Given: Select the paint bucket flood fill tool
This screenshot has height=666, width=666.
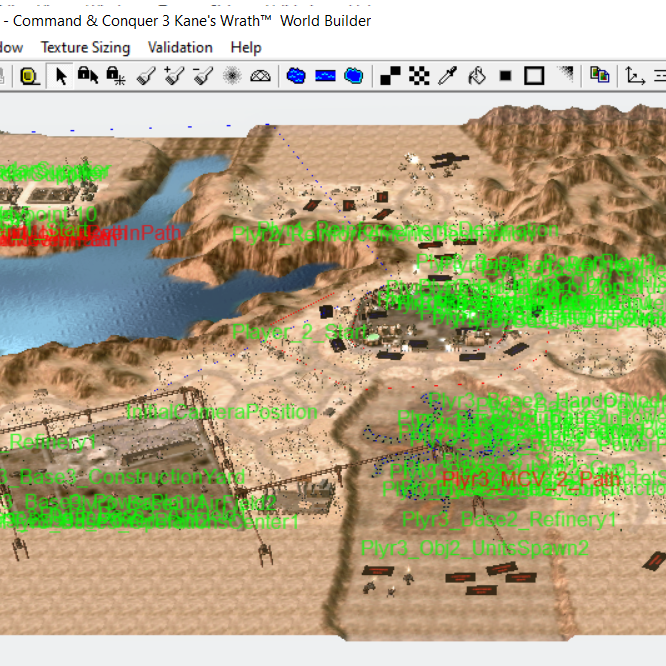Looking at the screenshot, I should (x=477, y=76).
